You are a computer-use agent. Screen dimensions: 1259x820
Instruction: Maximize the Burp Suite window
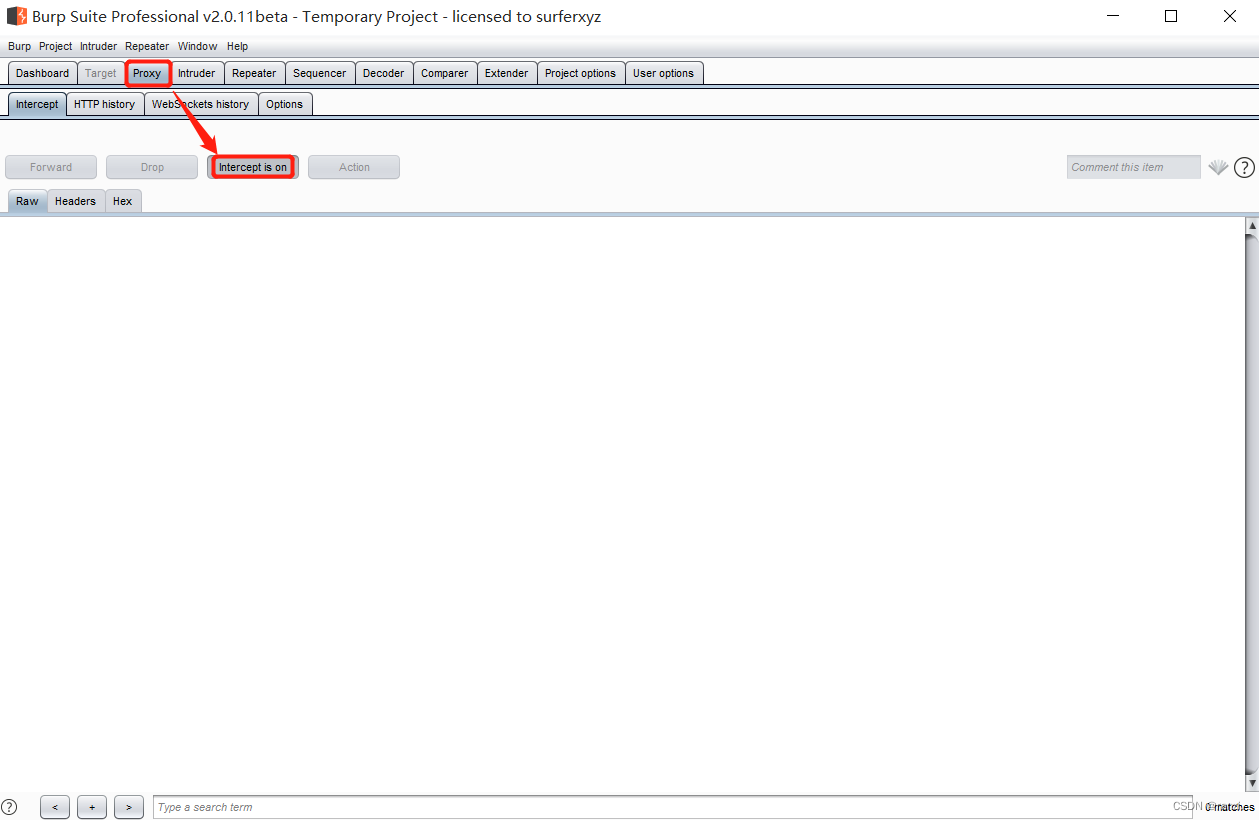pos(1171,16)
